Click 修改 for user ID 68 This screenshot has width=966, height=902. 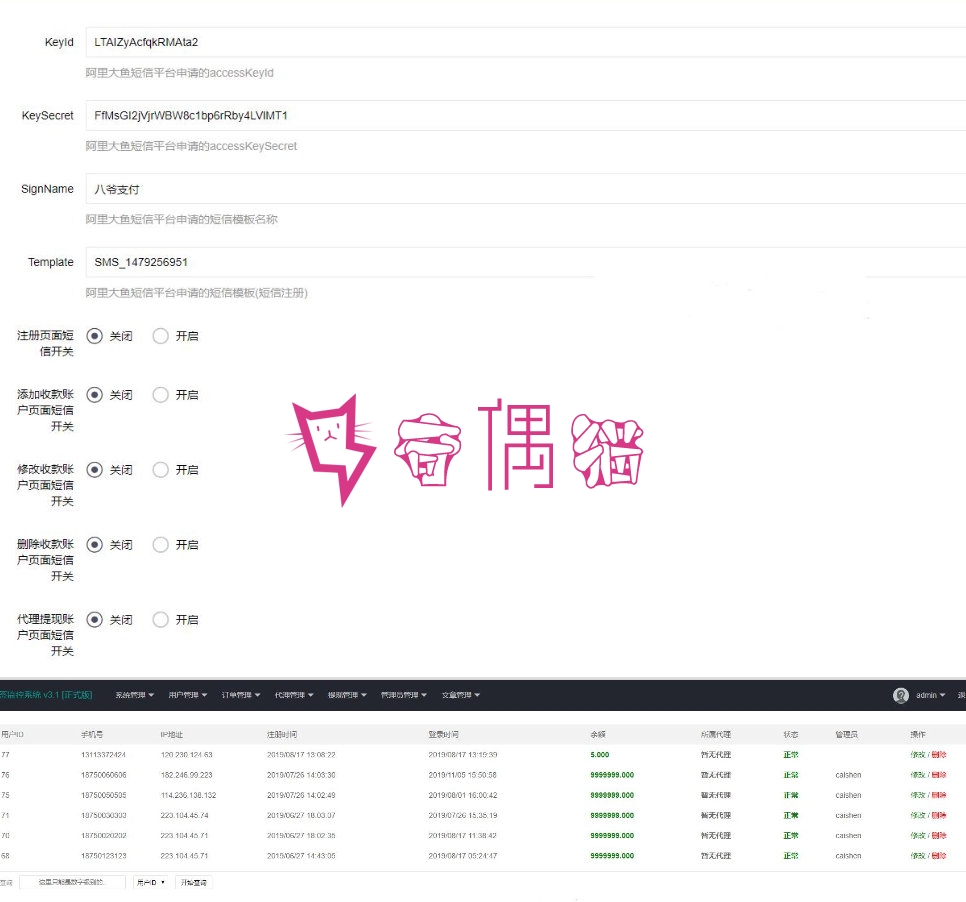[917, 856]
